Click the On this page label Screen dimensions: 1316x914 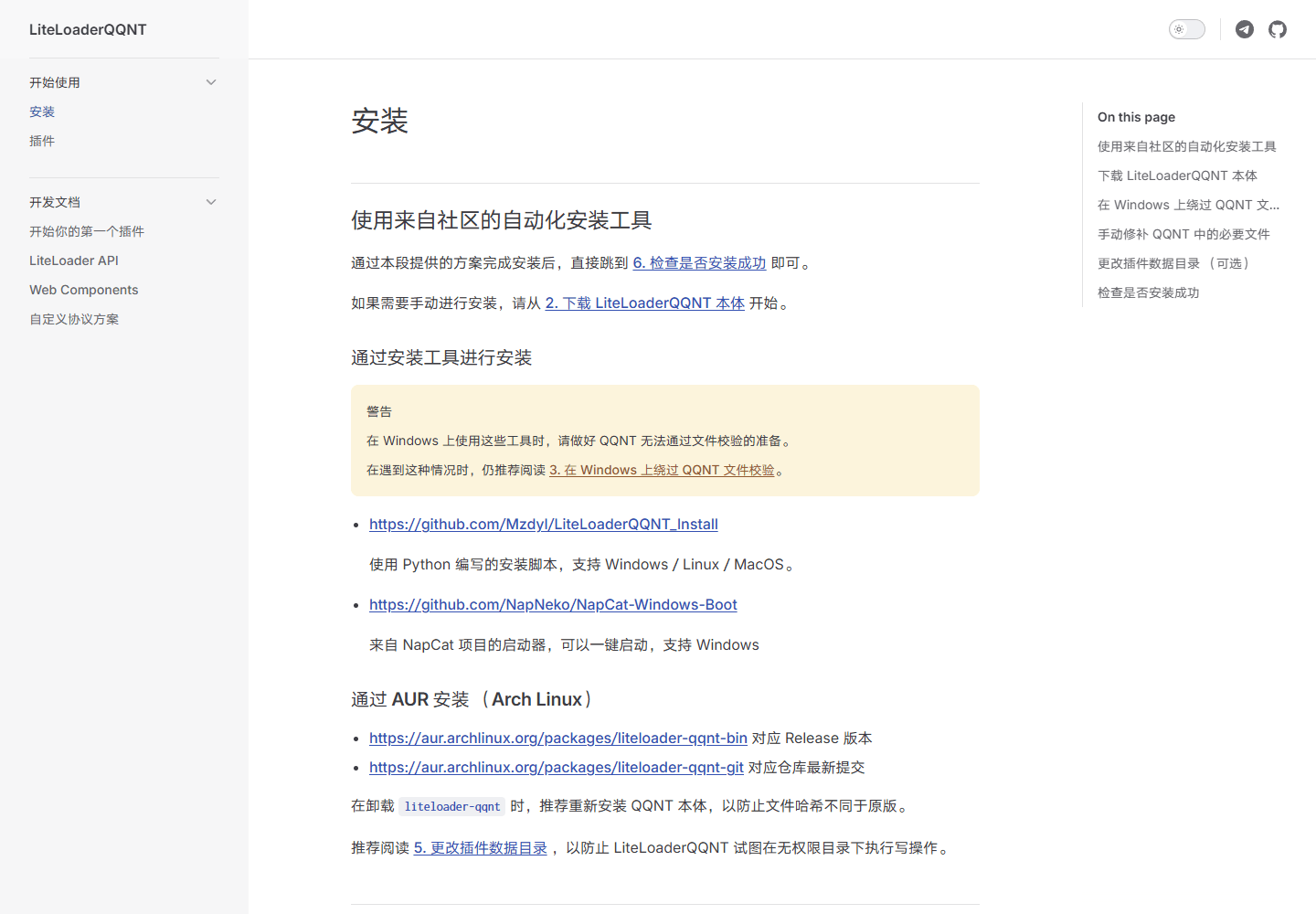click(1137, 117)
